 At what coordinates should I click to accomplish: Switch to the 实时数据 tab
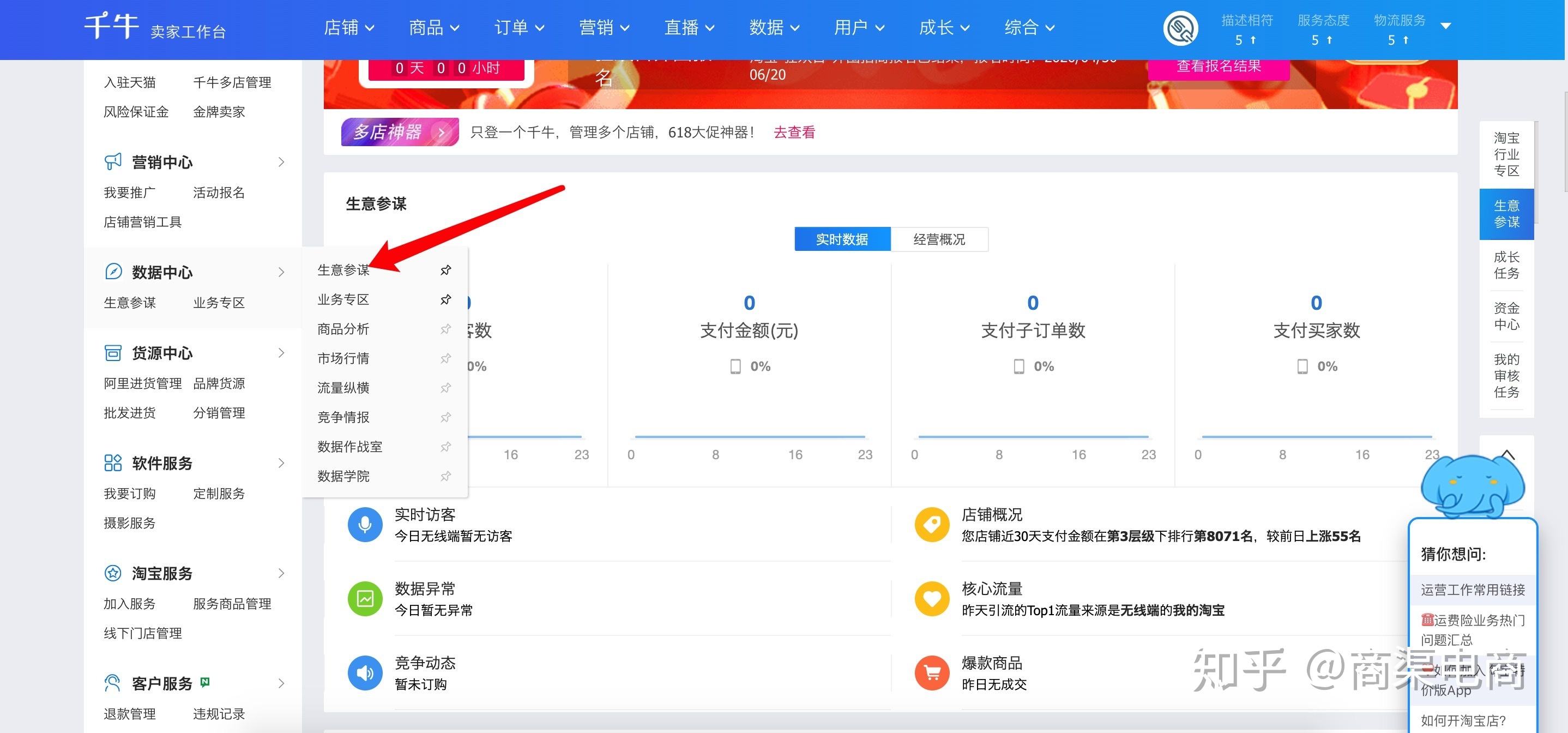click(842, 239)
